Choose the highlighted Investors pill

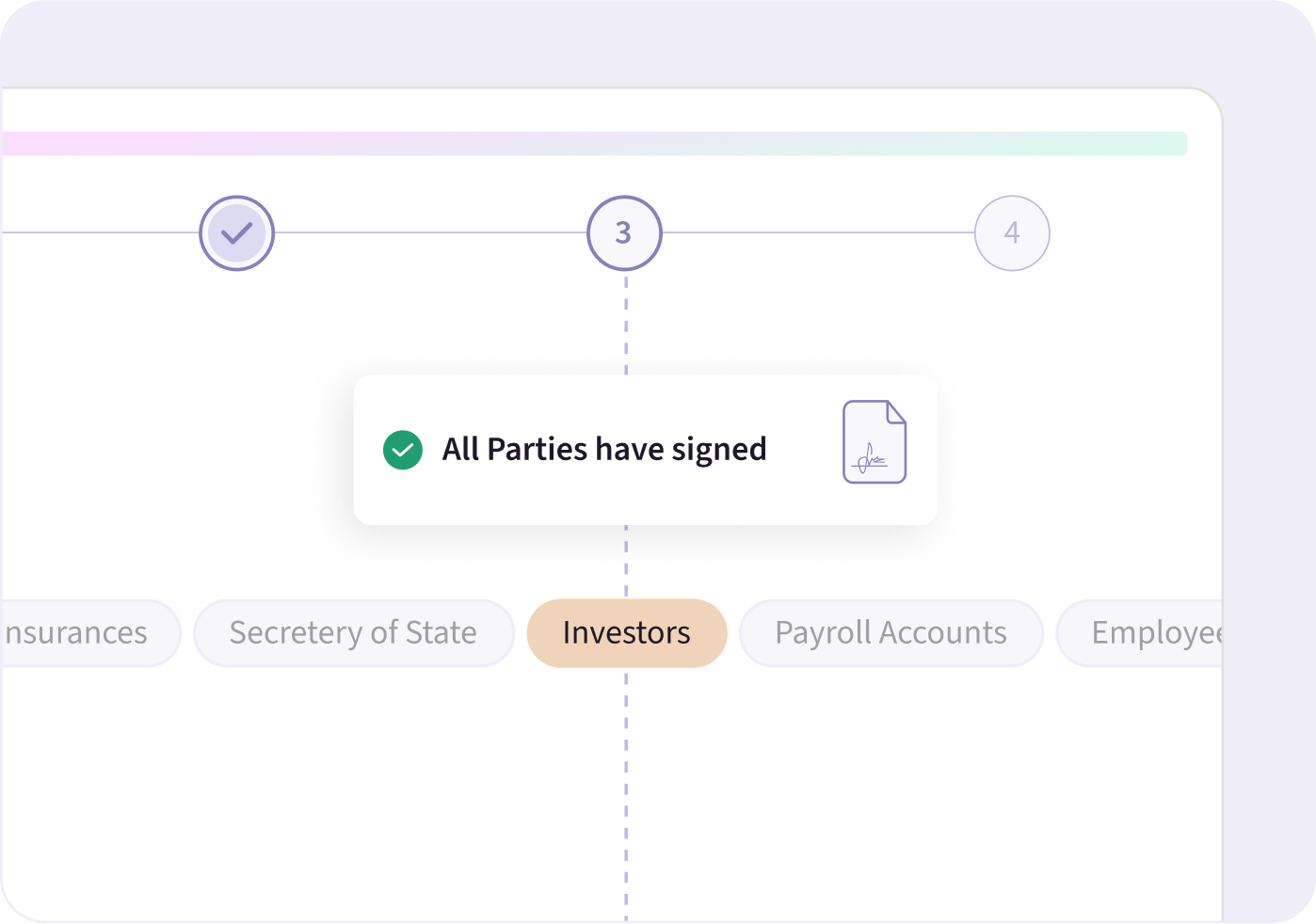click(x=627, y=633)
